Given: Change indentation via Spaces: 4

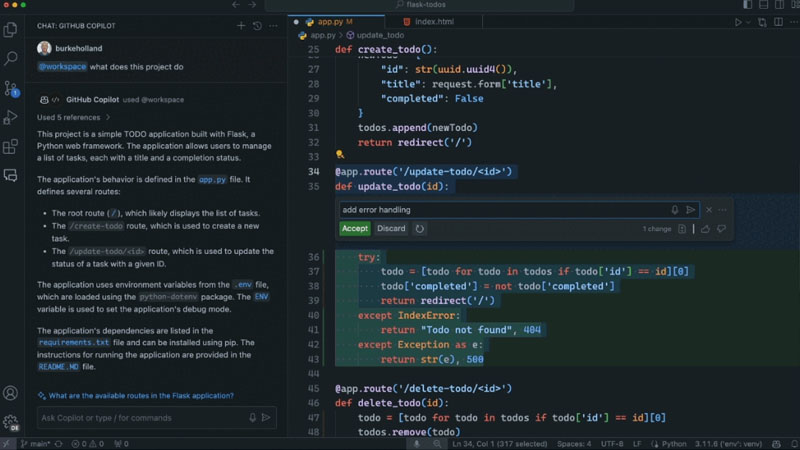Looking at the screenshot, I should point(574,443).
